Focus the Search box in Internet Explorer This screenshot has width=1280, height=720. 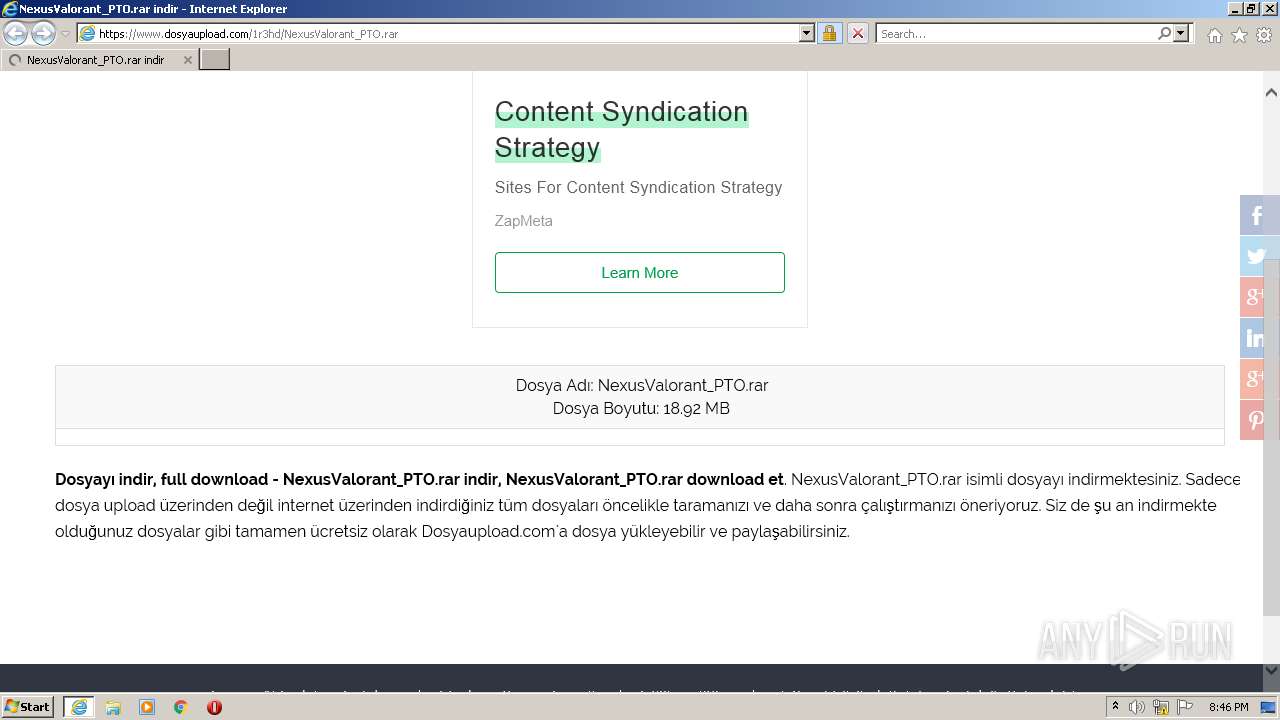tap(1015, 34)
